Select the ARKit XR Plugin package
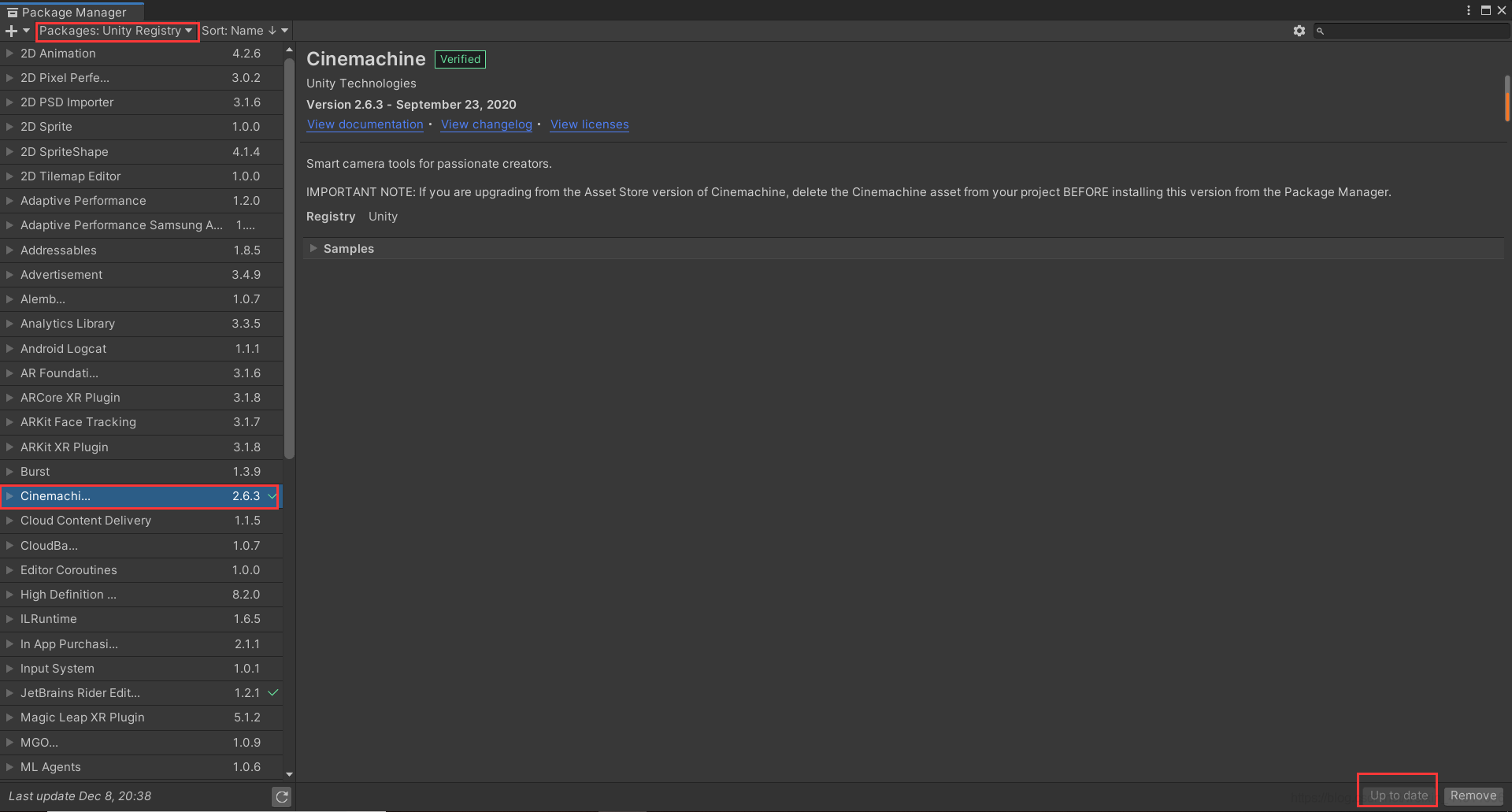 tap(142, 447)
